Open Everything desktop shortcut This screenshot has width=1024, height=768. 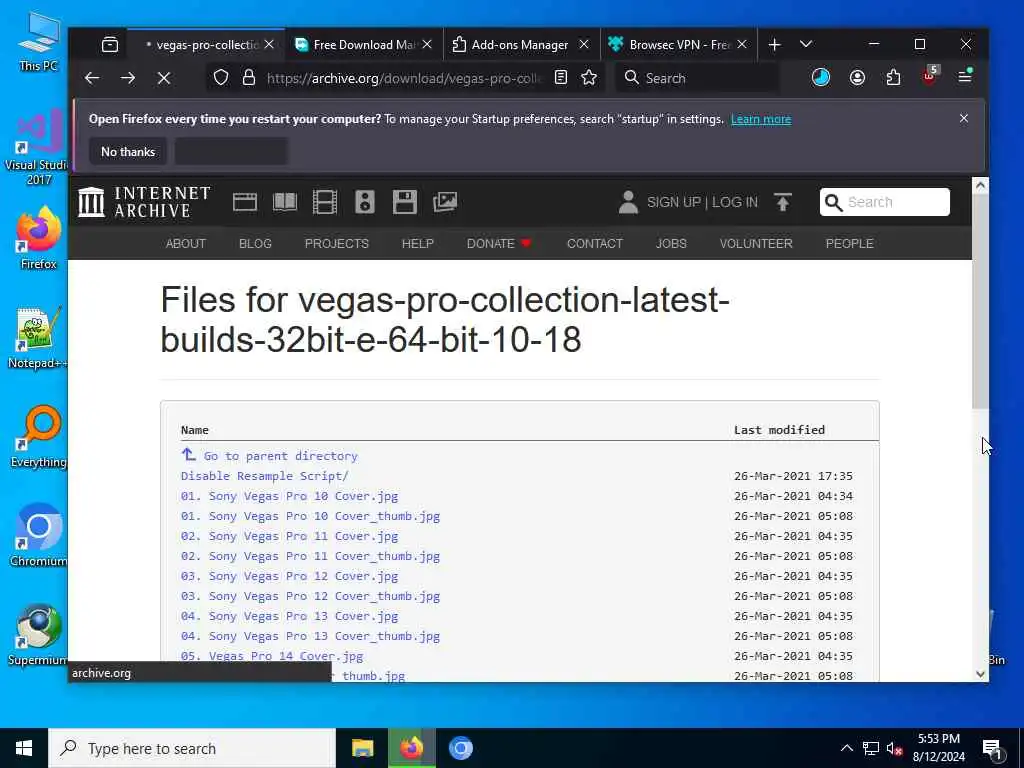38,437
